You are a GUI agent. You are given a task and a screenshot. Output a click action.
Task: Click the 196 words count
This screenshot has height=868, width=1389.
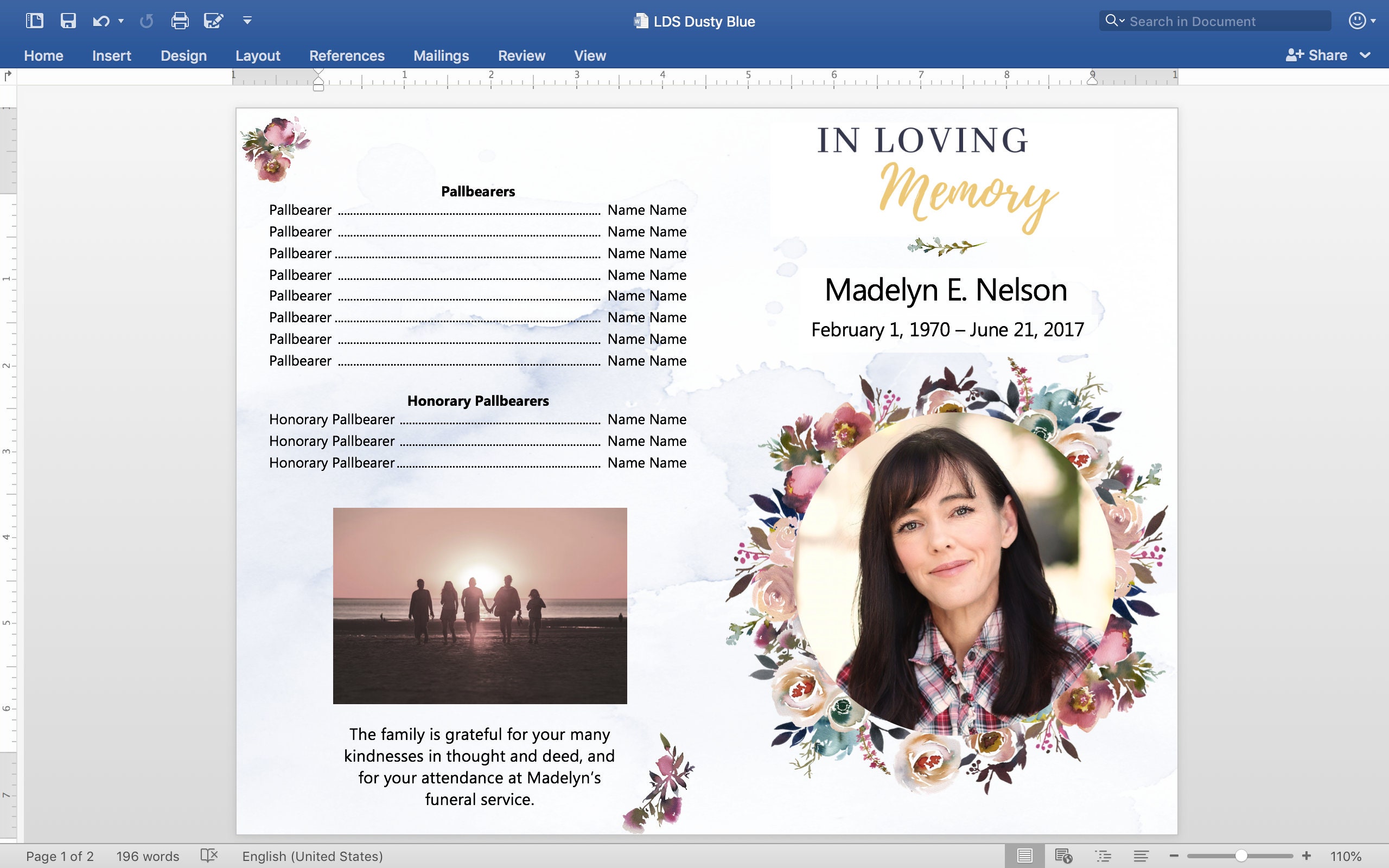click(x=148, y=857)
